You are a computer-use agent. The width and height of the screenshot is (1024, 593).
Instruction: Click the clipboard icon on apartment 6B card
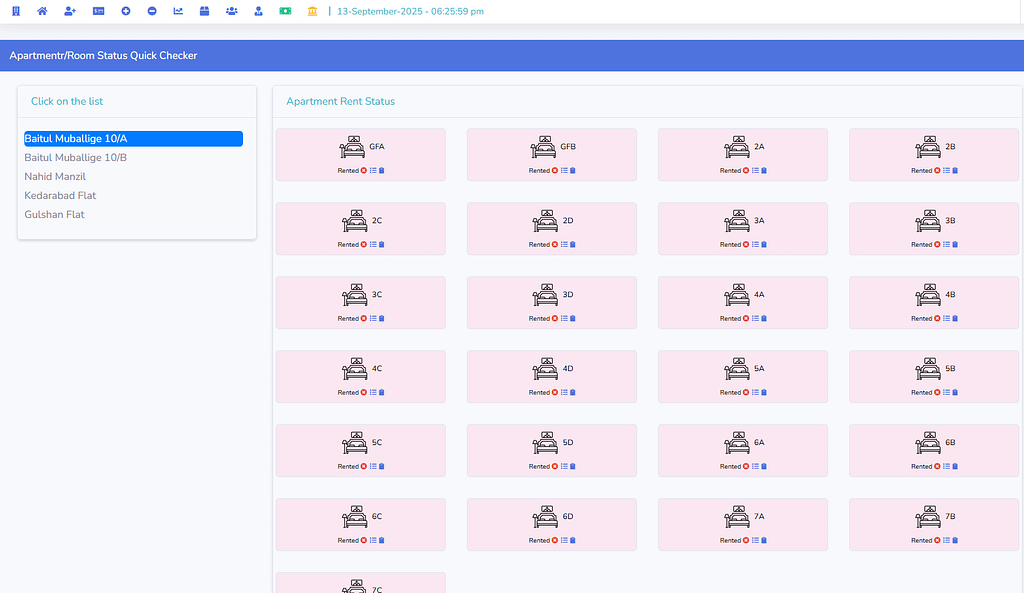955,466
